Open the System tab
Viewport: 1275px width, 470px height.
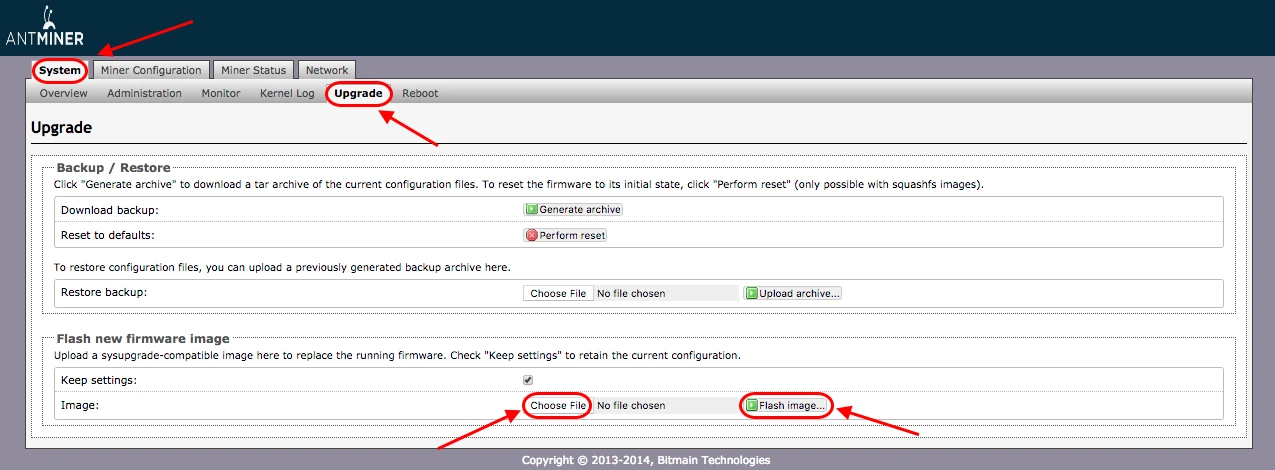click(x=60, y=70)
